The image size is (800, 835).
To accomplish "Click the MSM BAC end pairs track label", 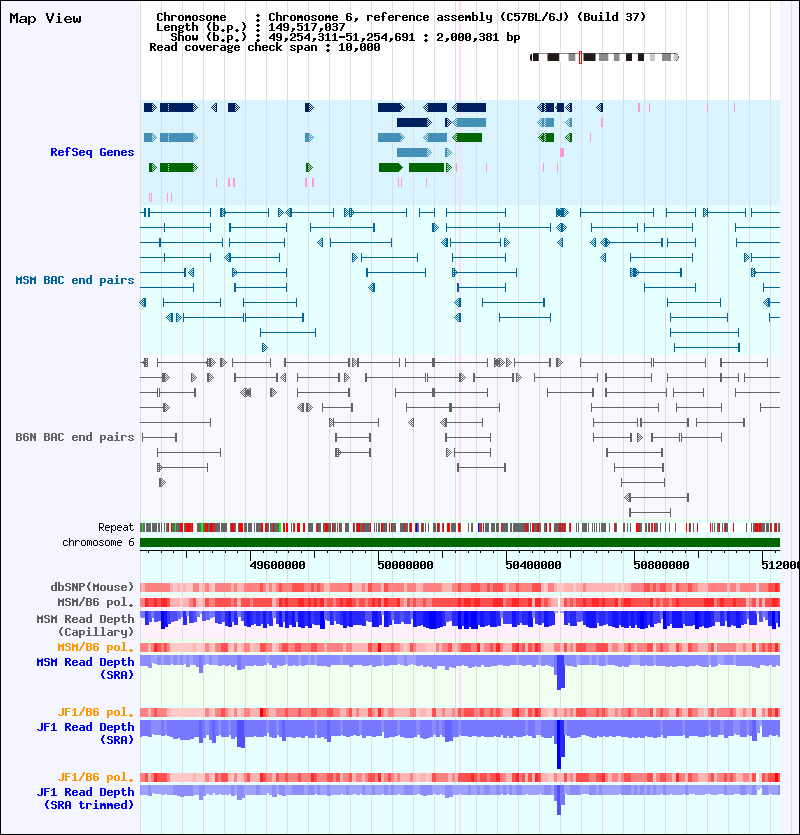I will point(75,280).
